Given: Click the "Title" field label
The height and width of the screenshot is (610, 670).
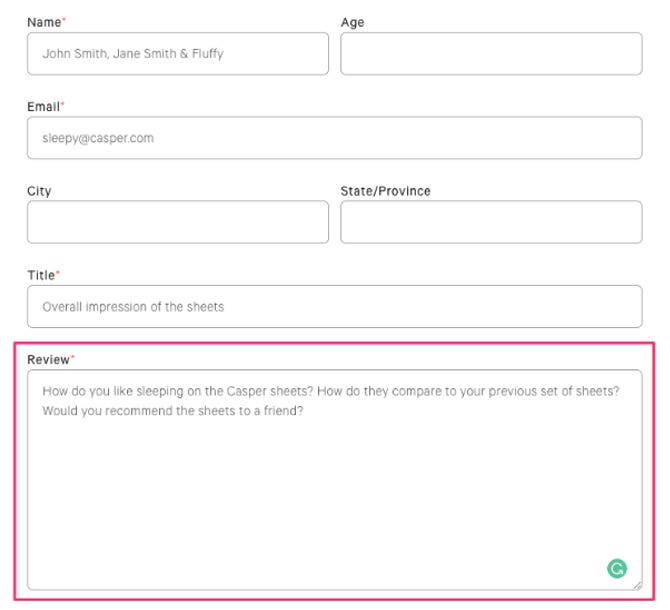Looking at the screenshot, I should [x=41, y=275].
